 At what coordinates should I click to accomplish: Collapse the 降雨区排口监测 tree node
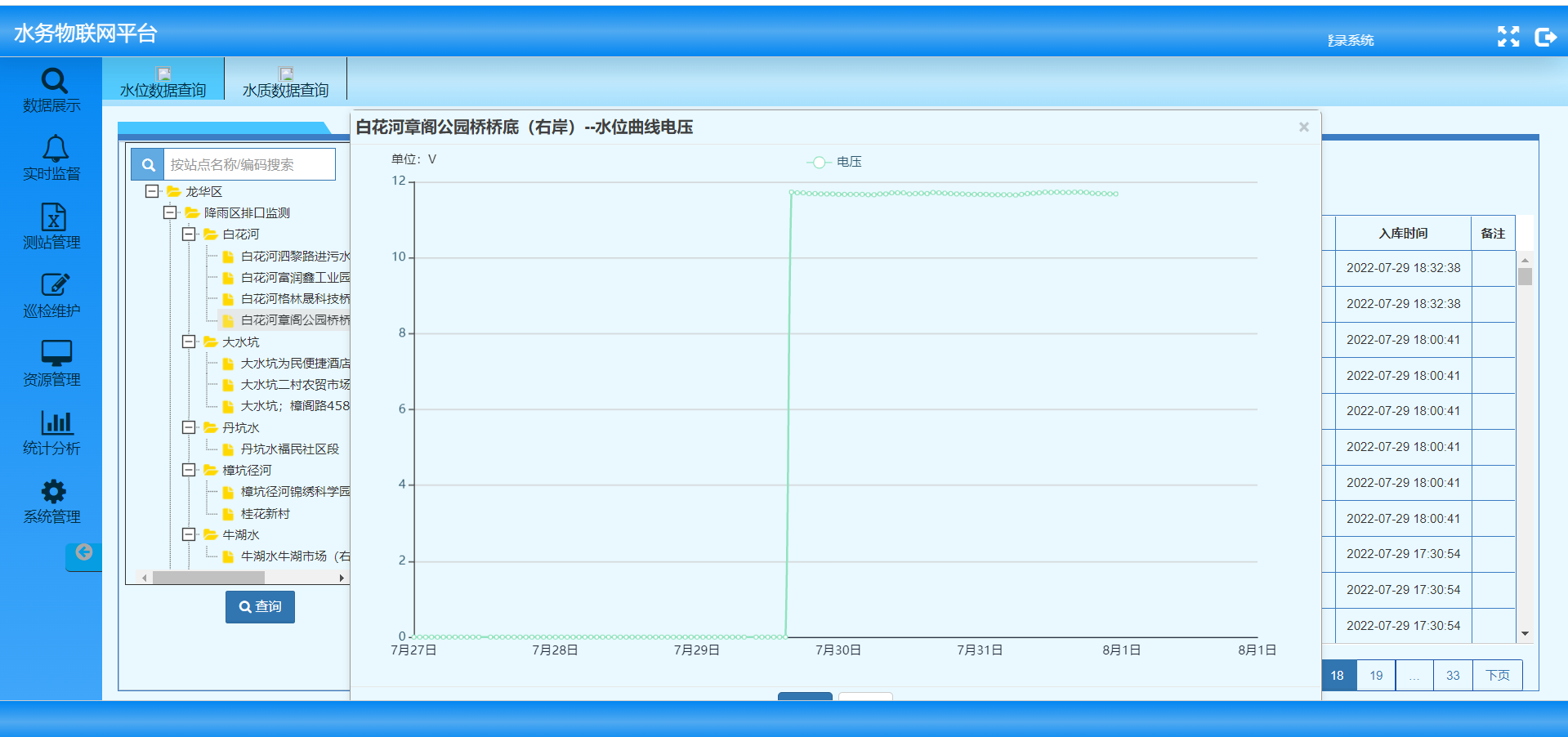coord(170,212)
